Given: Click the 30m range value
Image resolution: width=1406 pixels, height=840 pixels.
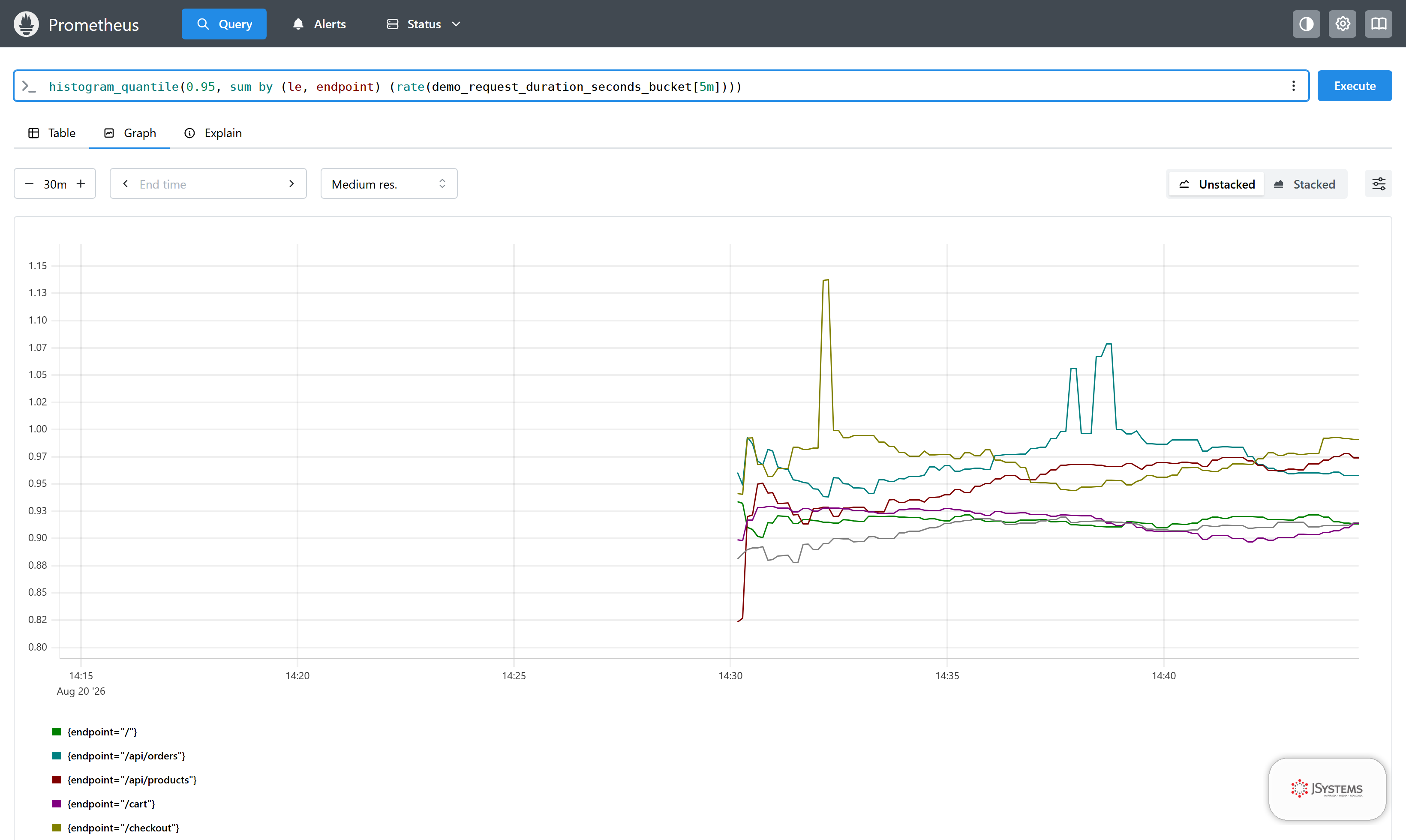Looking at the screenshot, I should [55, 184].
